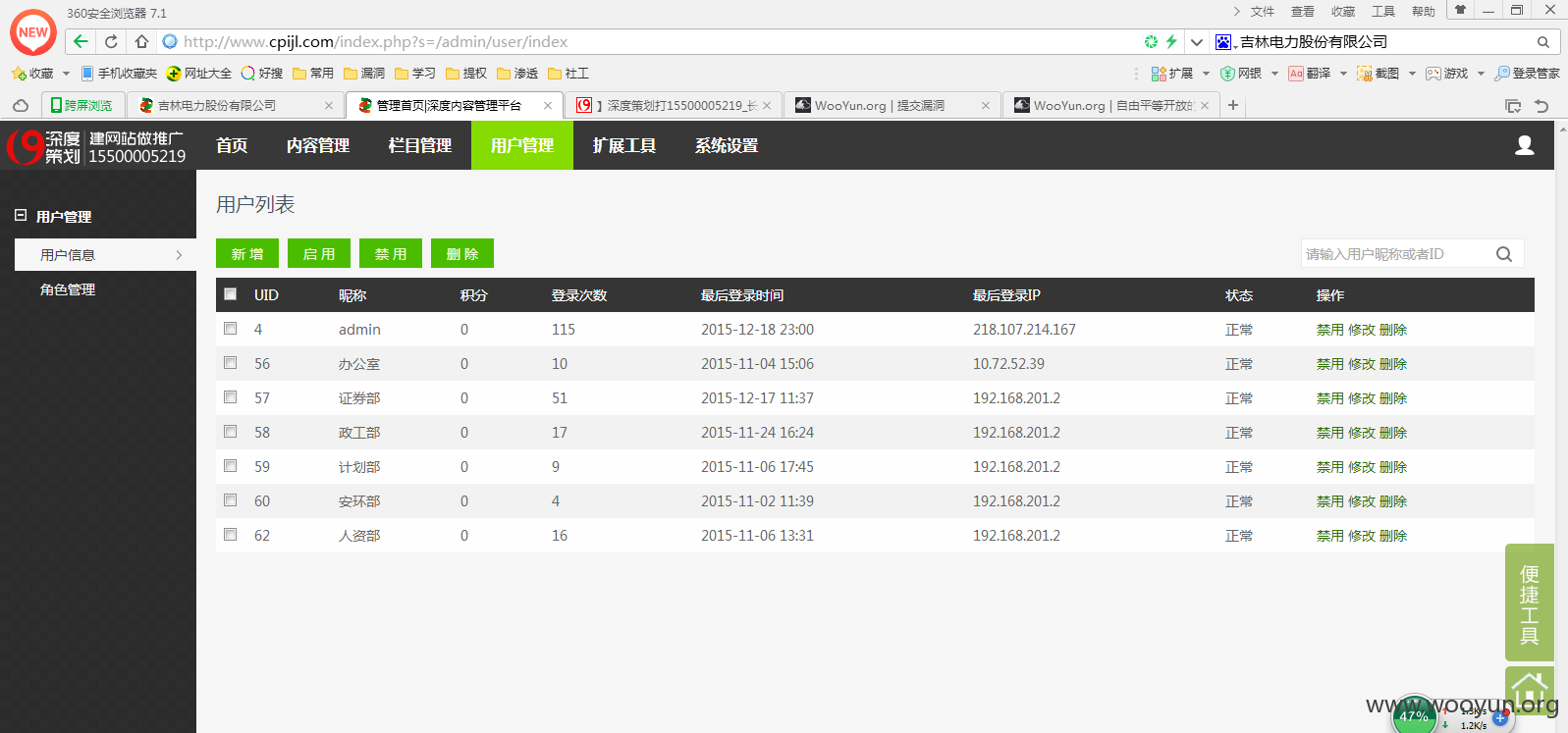Switch to WooYun.org 提交漏洞 tab
The height and width of the screenshot is (733, 1568).
[892, 105]
